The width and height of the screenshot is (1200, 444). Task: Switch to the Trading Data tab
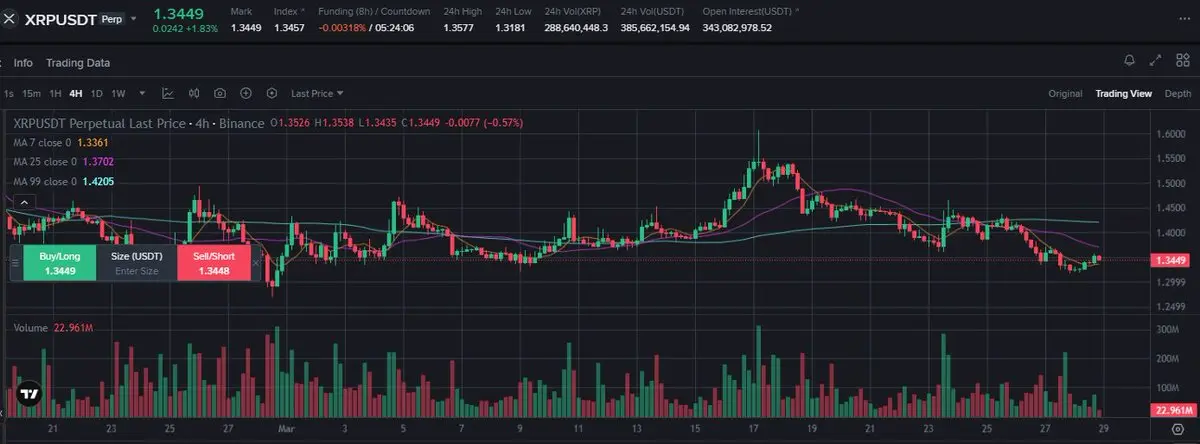[78, 63]
